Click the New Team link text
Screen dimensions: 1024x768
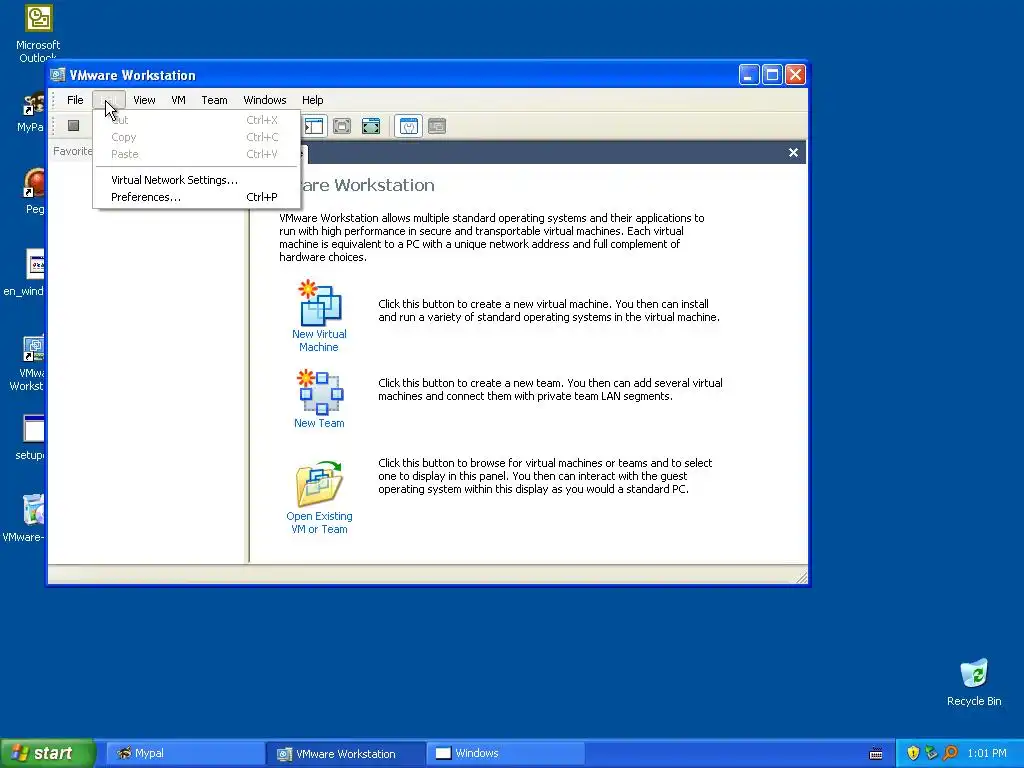pos(319,423)
